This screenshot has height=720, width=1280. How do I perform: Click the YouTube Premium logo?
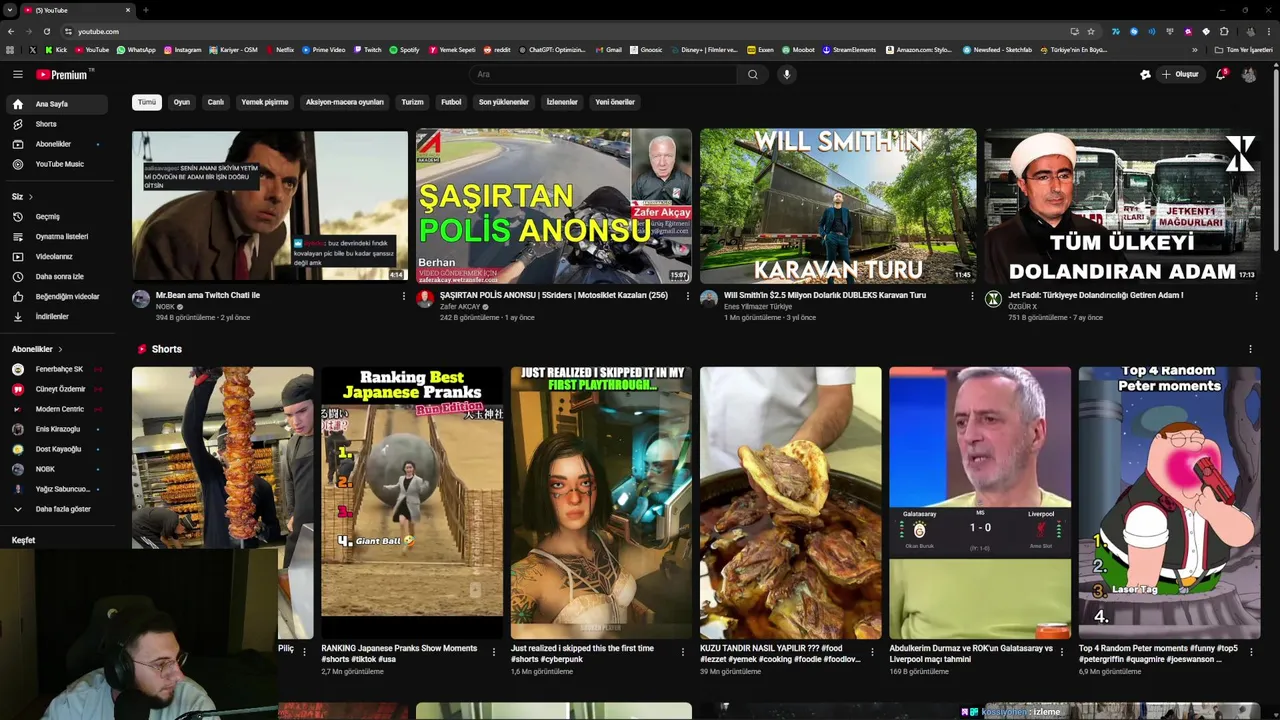tap(64, 74)
